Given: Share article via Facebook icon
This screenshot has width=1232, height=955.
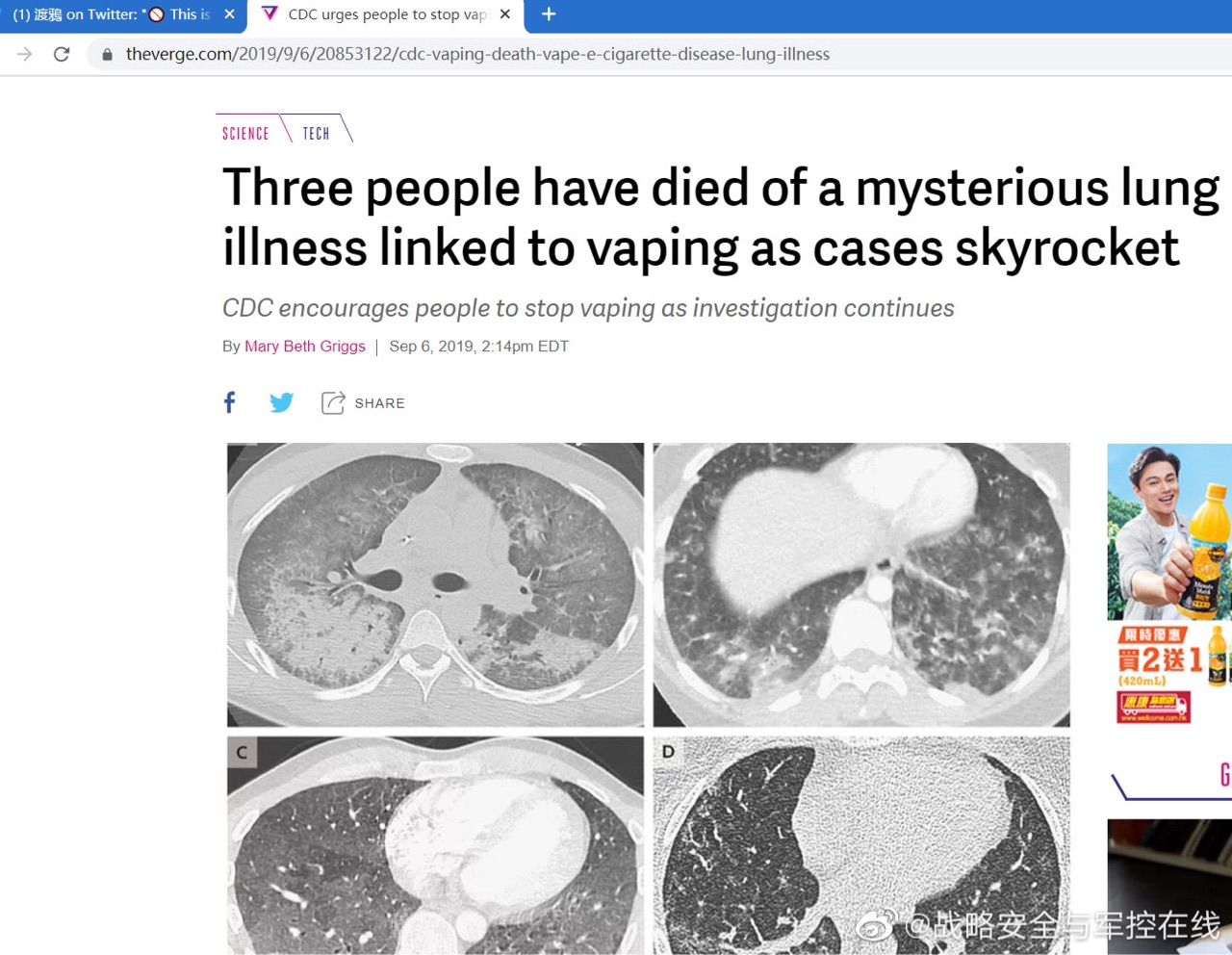Looking at the screenshot, I should point(229,402).
